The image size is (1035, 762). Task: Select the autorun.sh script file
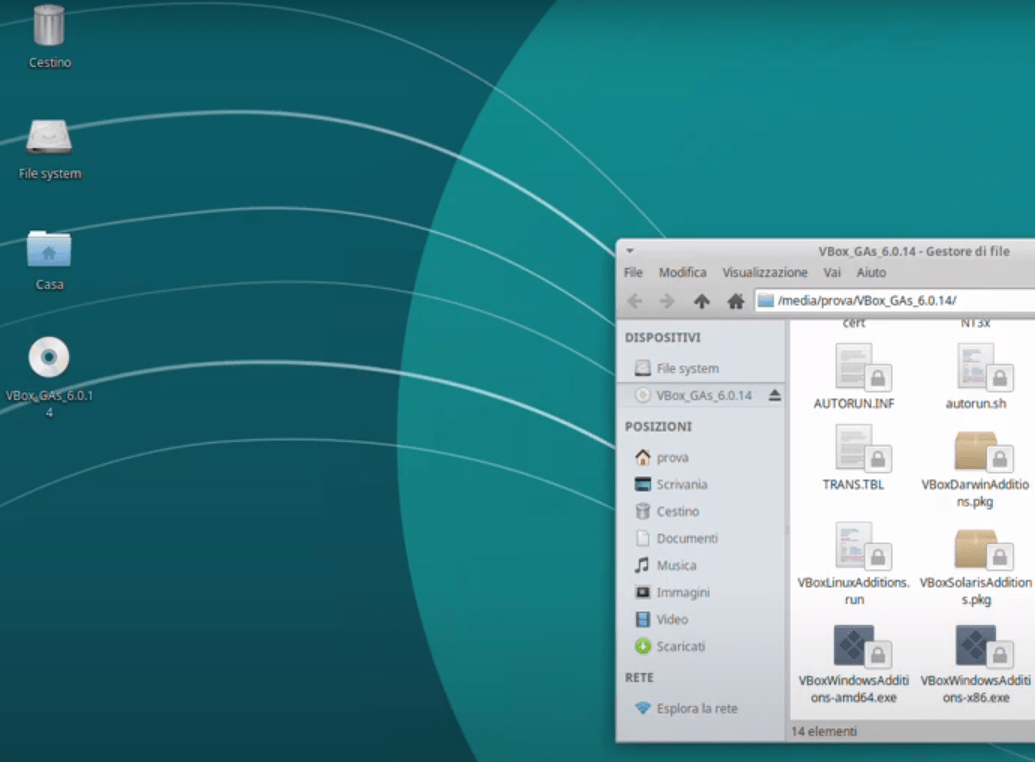(976, 368)
